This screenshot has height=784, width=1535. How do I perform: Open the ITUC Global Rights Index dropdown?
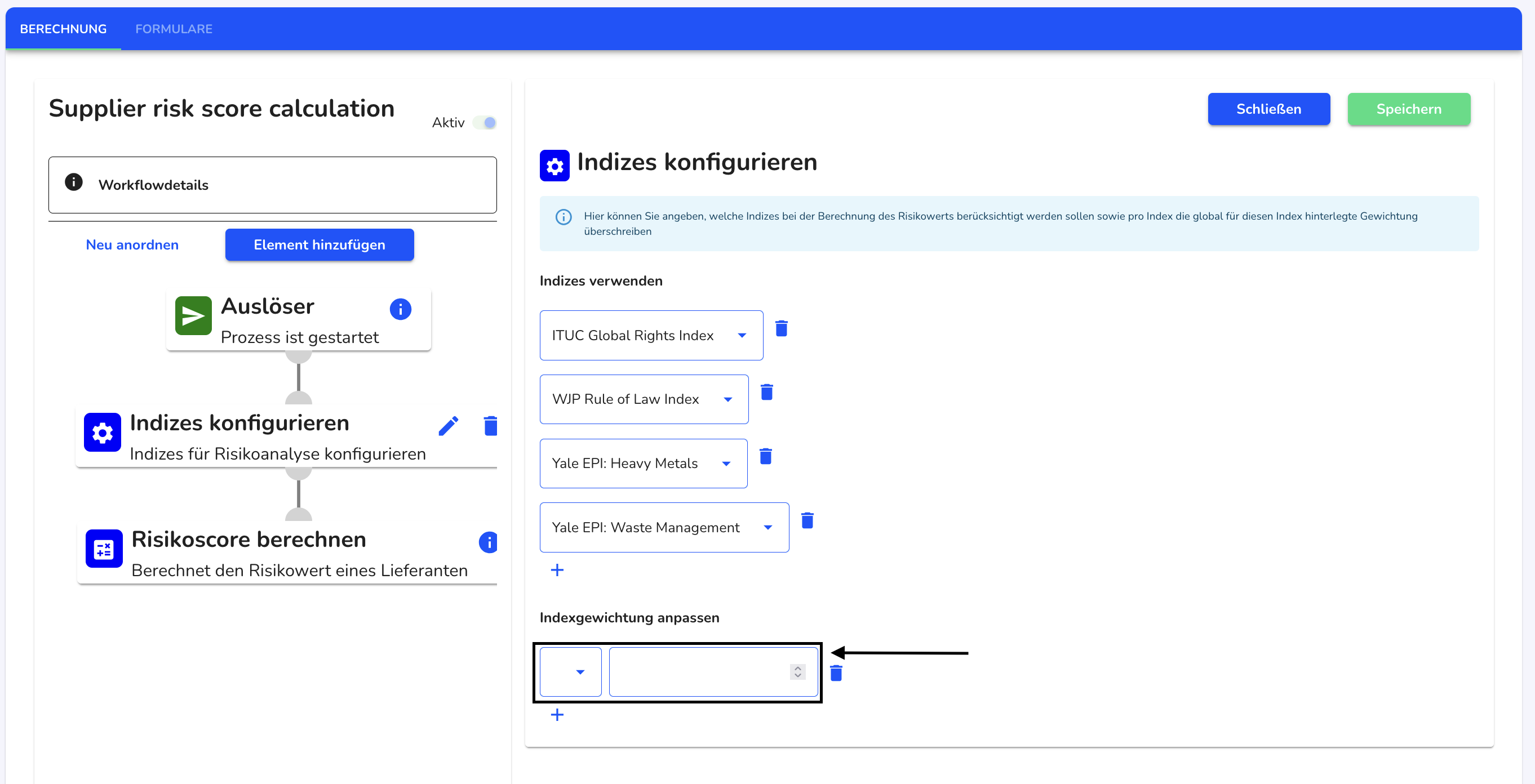click(x=651, y=336)
